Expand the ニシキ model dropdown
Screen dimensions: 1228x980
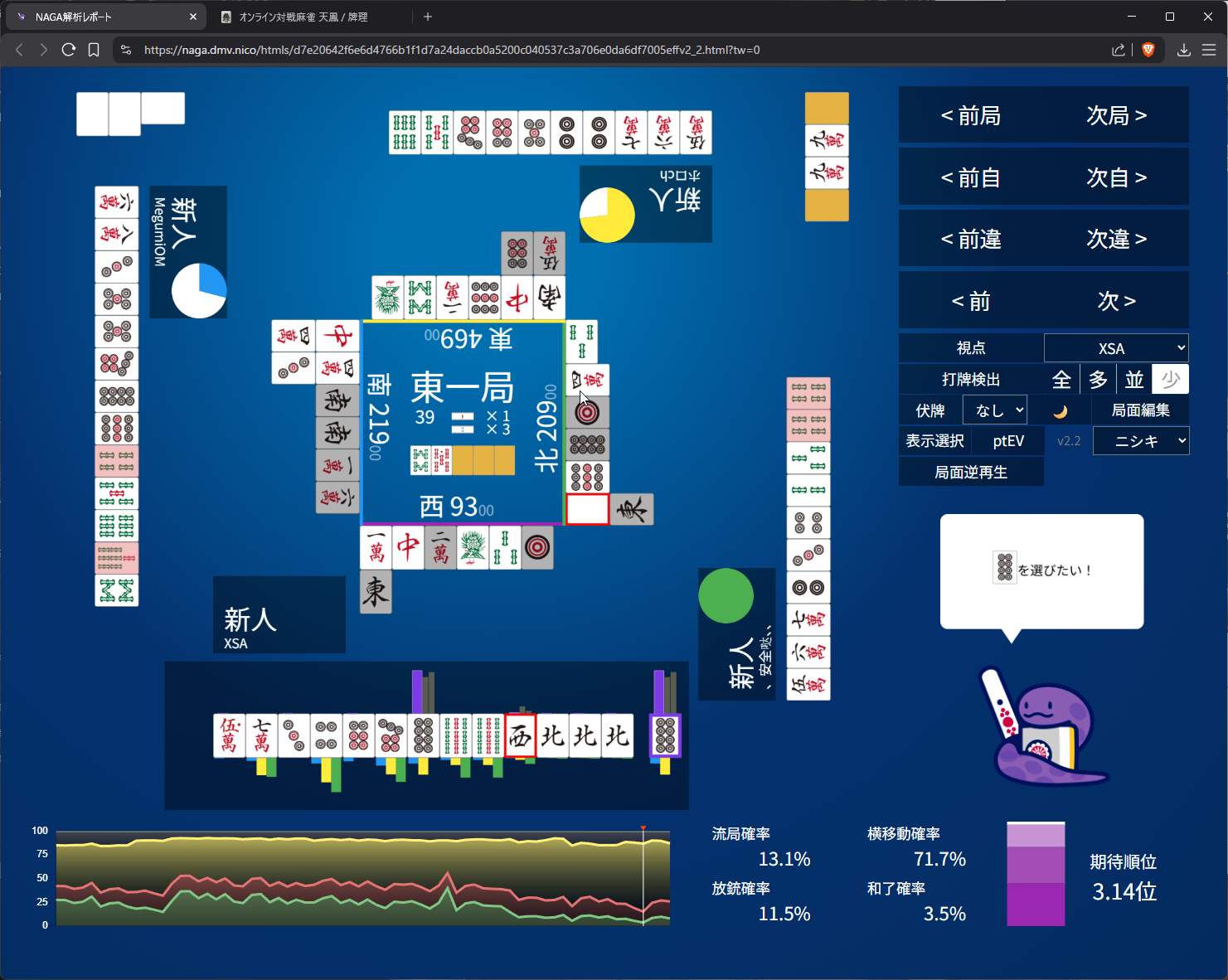pyautogui.click(x=1140, y=441)
